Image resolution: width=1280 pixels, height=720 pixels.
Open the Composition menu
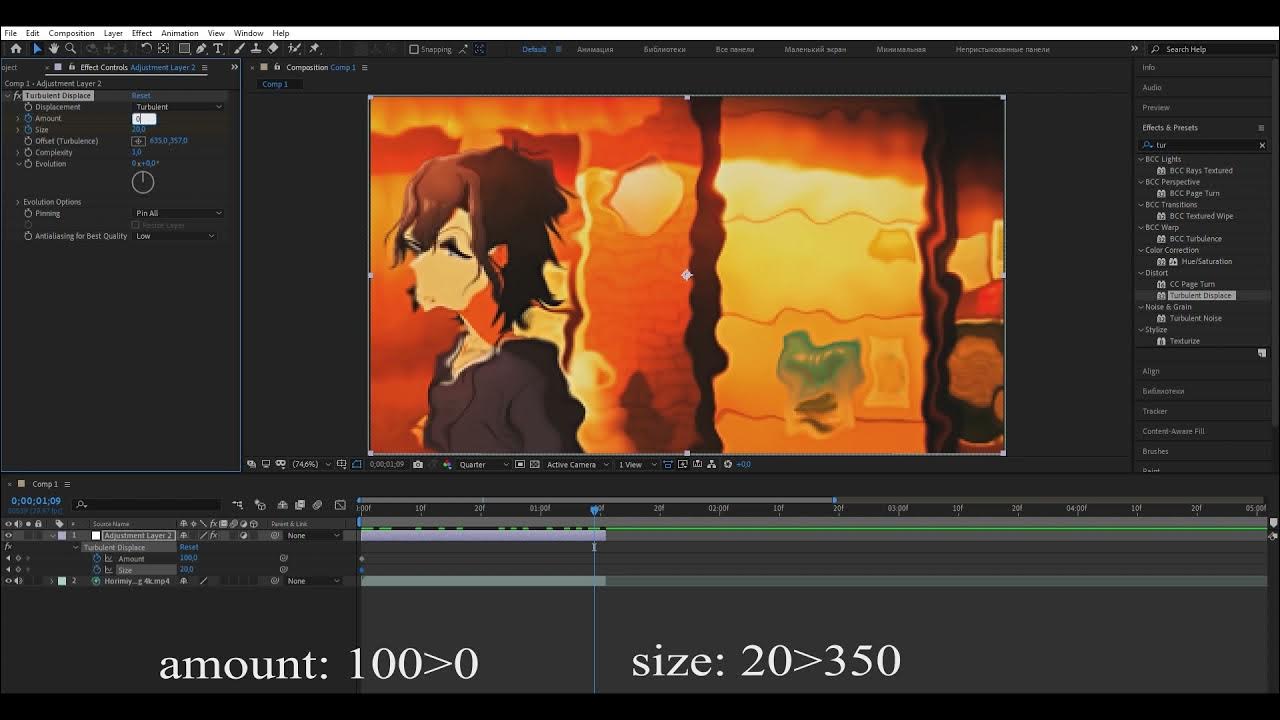[x=71, y=33]
